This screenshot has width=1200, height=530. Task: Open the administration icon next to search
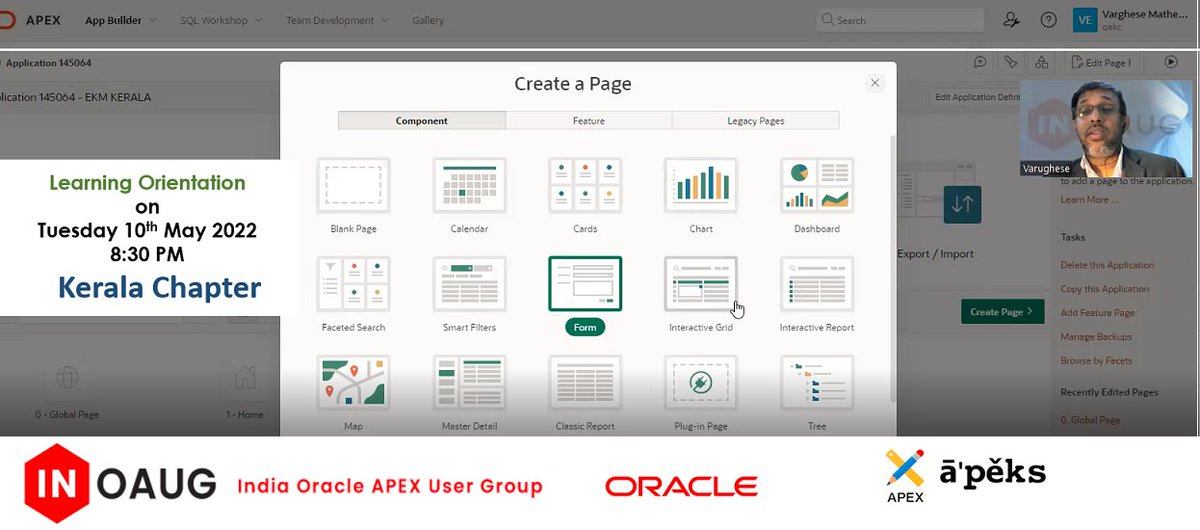tap(1012, 19)
